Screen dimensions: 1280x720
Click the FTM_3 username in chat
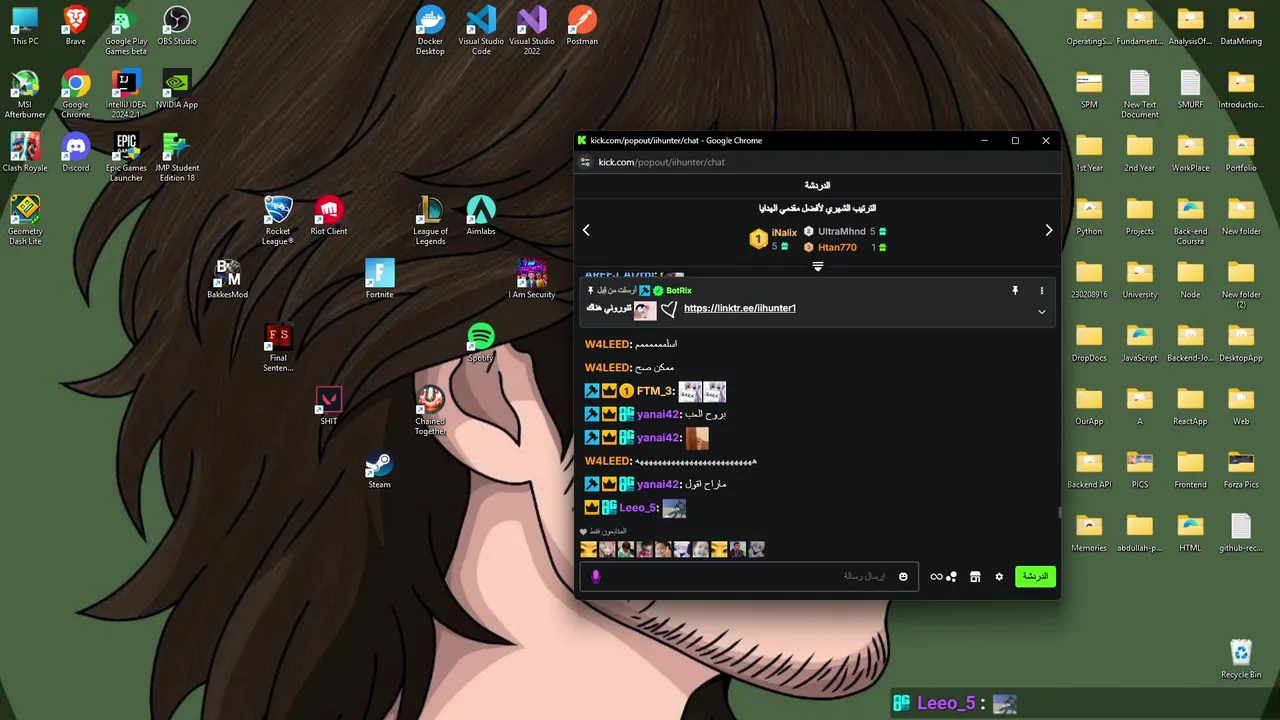coord(655,391)
